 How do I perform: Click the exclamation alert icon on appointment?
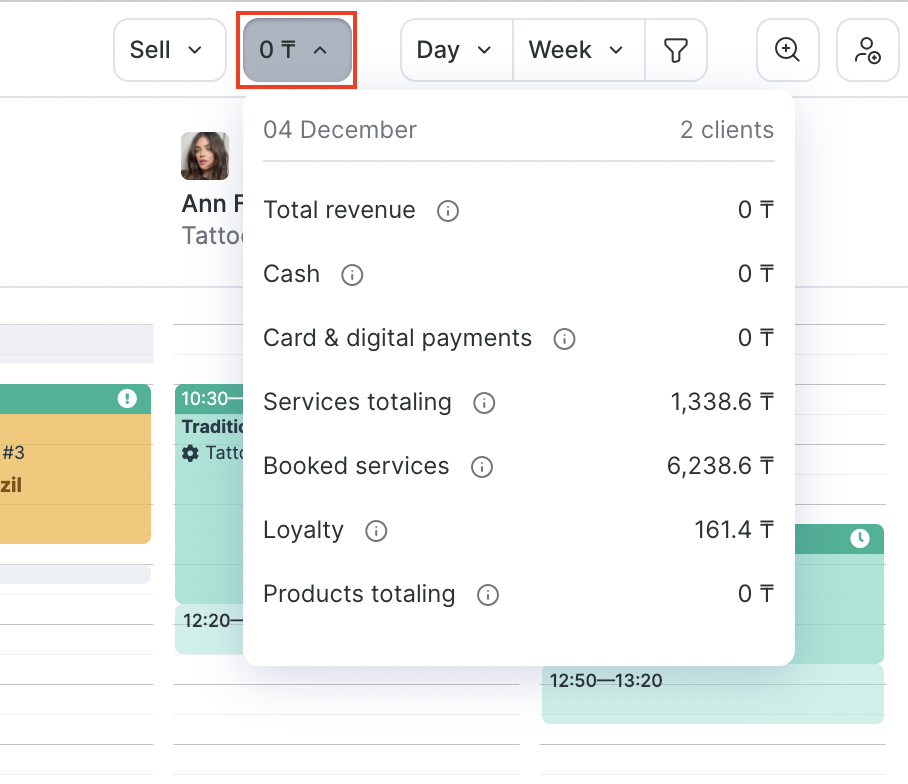point(127,399)
